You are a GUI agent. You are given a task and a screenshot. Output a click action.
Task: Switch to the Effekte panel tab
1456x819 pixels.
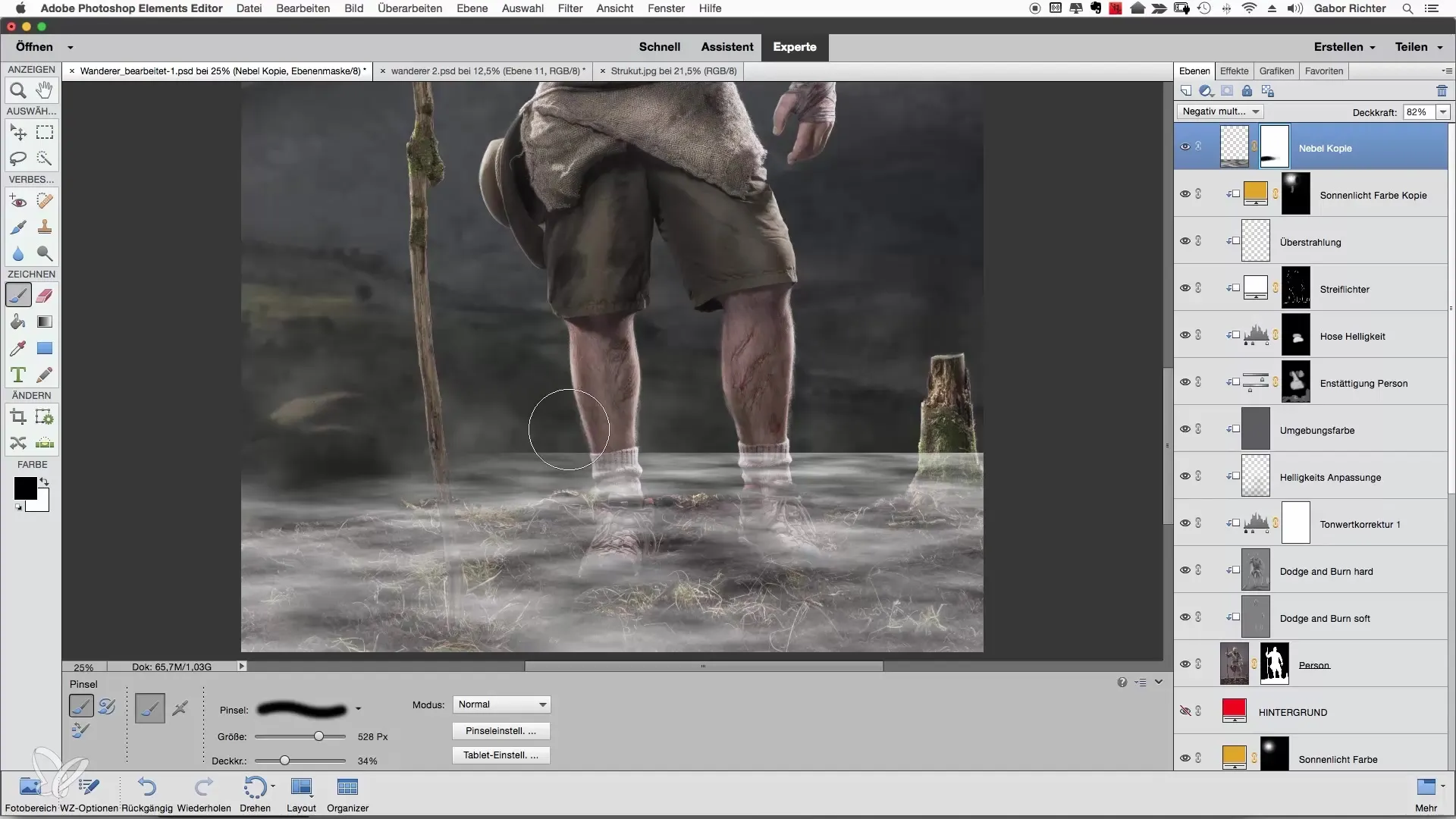1234,71
